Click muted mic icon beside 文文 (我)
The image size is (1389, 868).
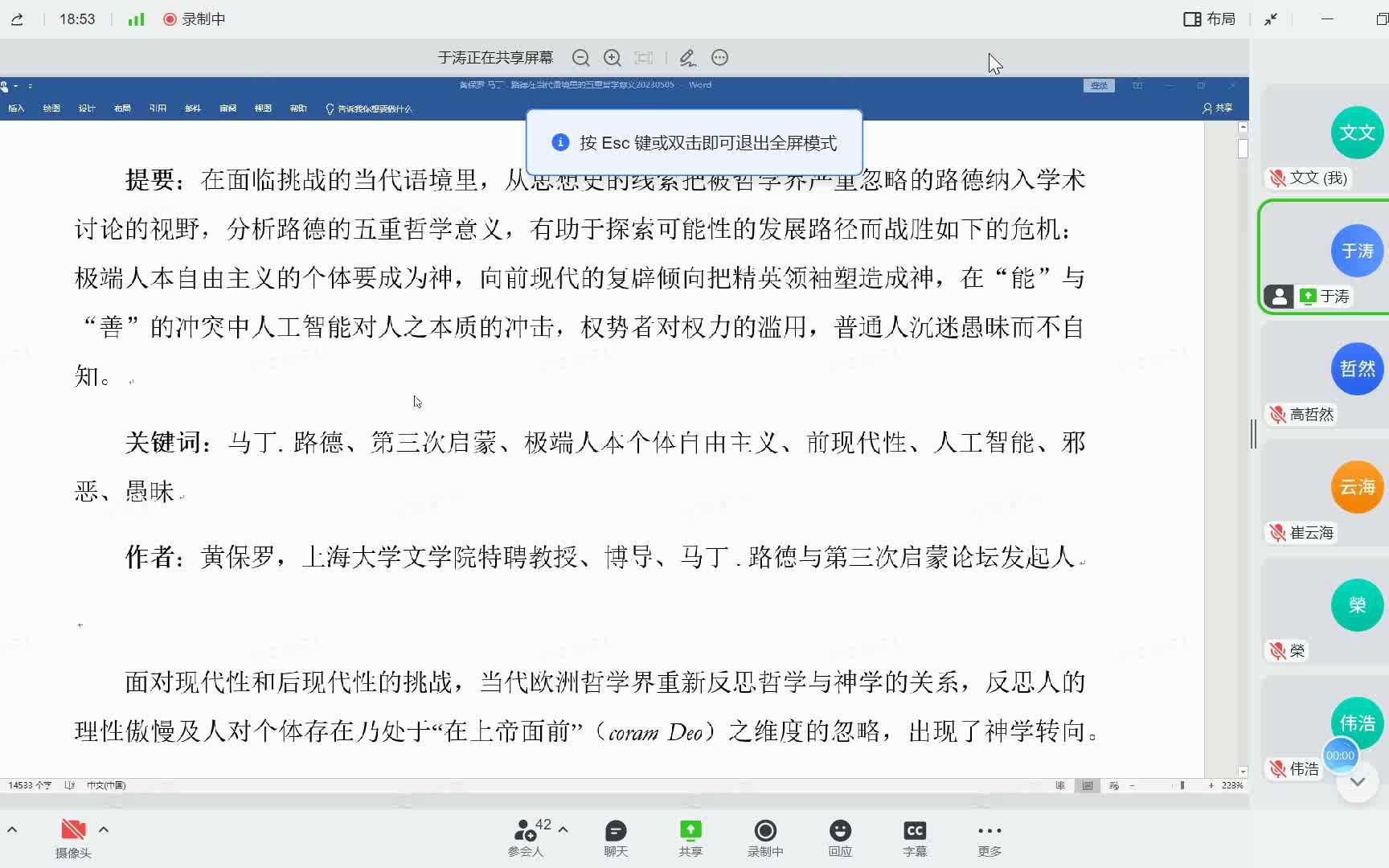click(1277, 178)
